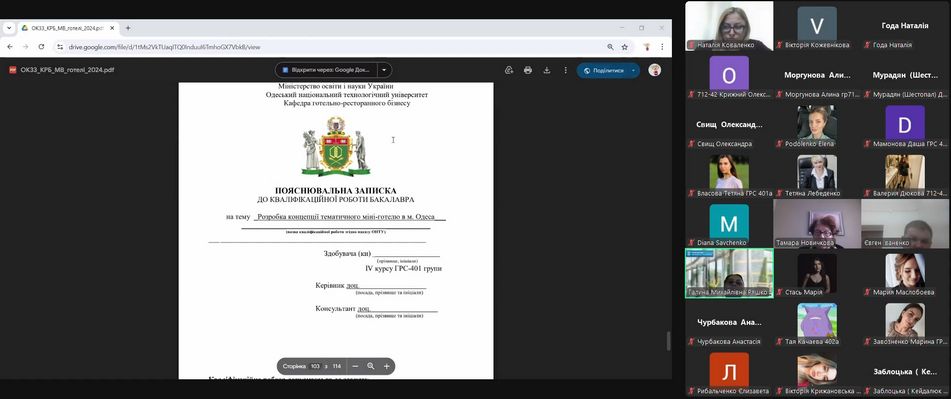951x399 pixels.
Task: Select Вікторія Кожевнікова's participant tile
Action: [x=817, y=25]
